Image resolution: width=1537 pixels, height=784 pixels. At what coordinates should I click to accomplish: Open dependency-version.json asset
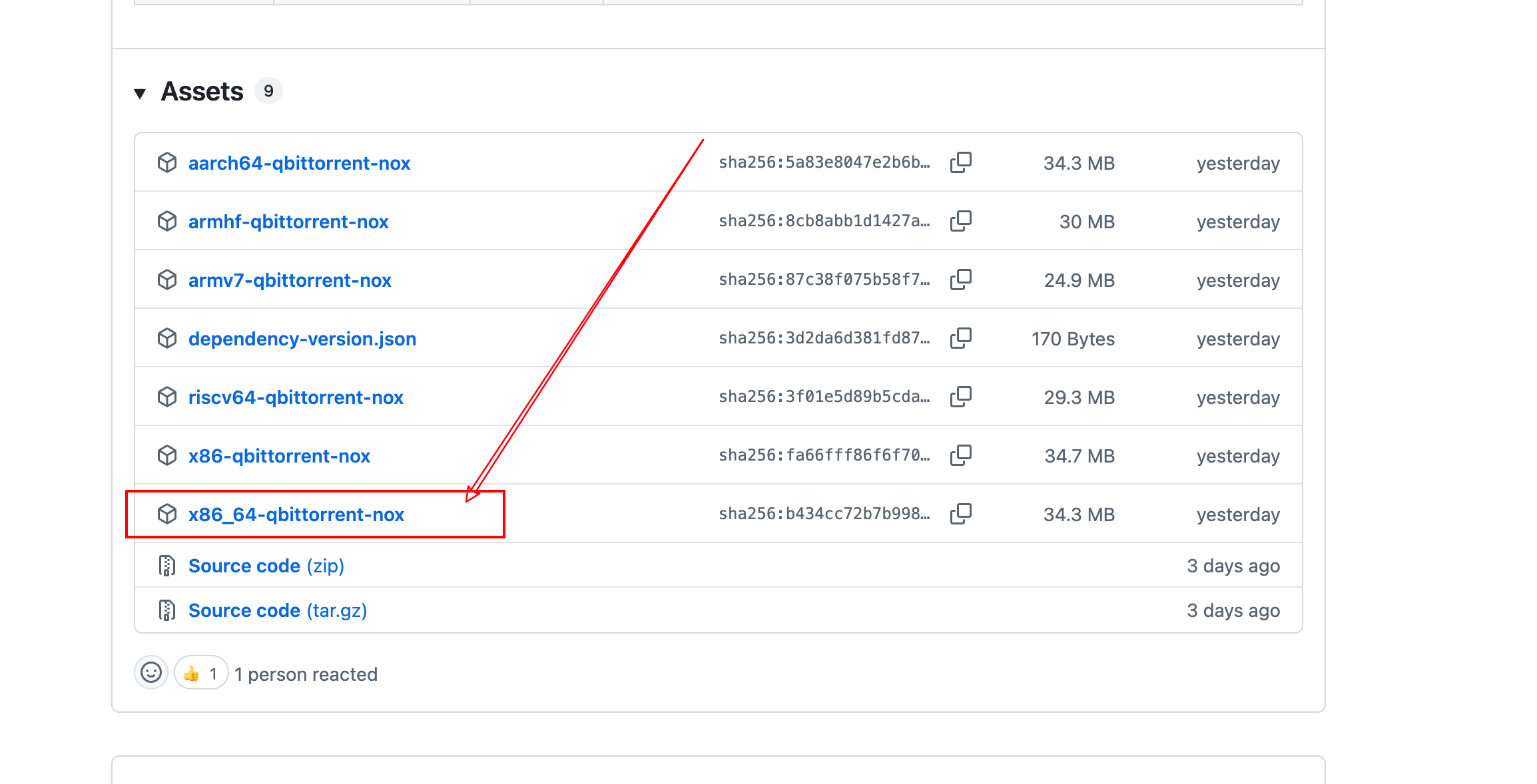click(x=302, y=339)
